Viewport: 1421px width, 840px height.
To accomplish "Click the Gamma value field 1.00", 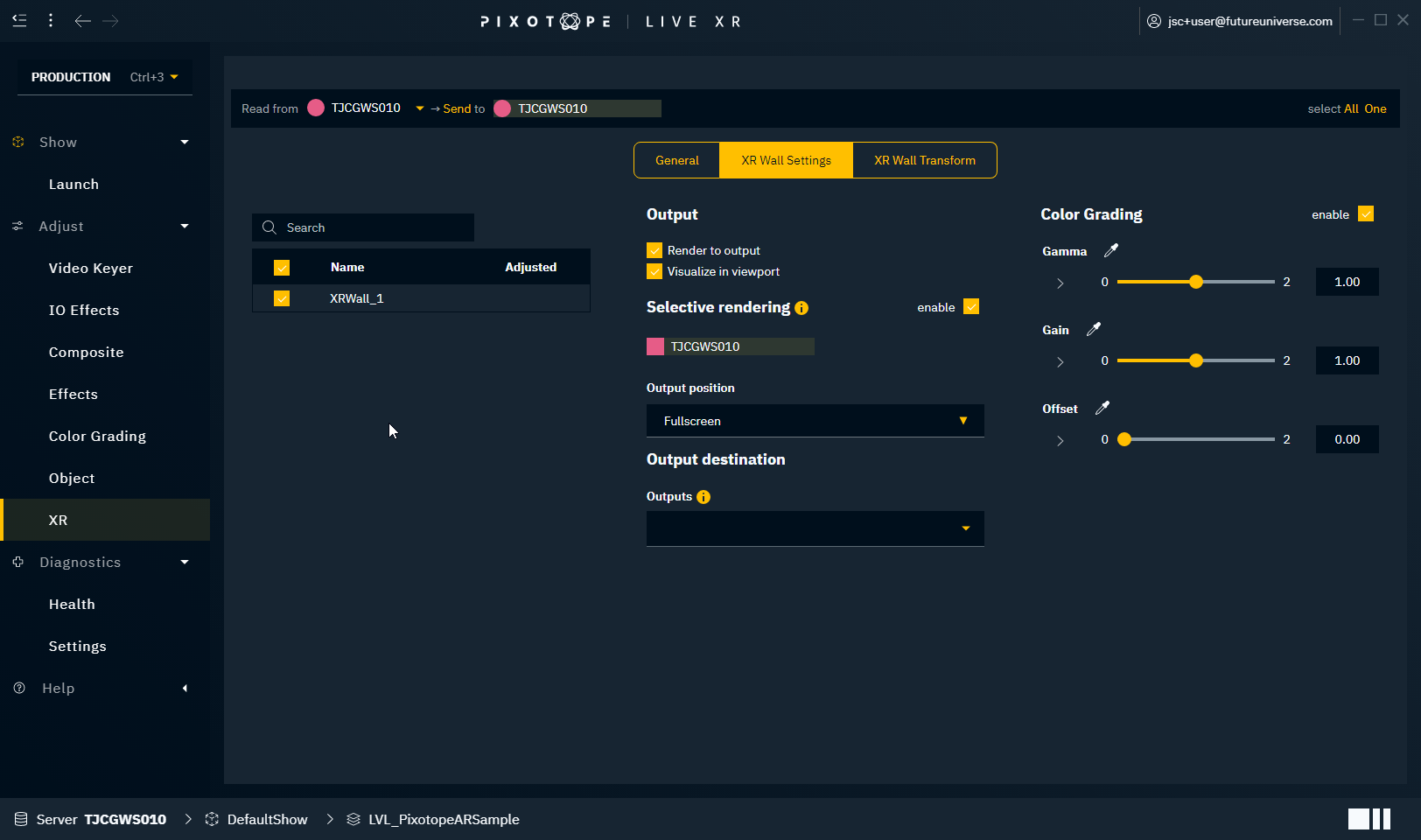I will (1347, 282).
